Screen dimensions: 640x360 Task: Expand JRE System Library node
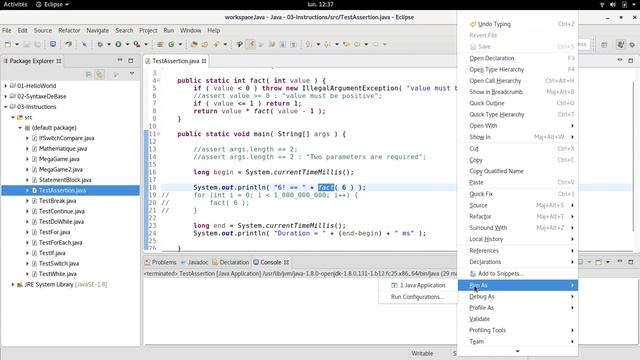13,284
